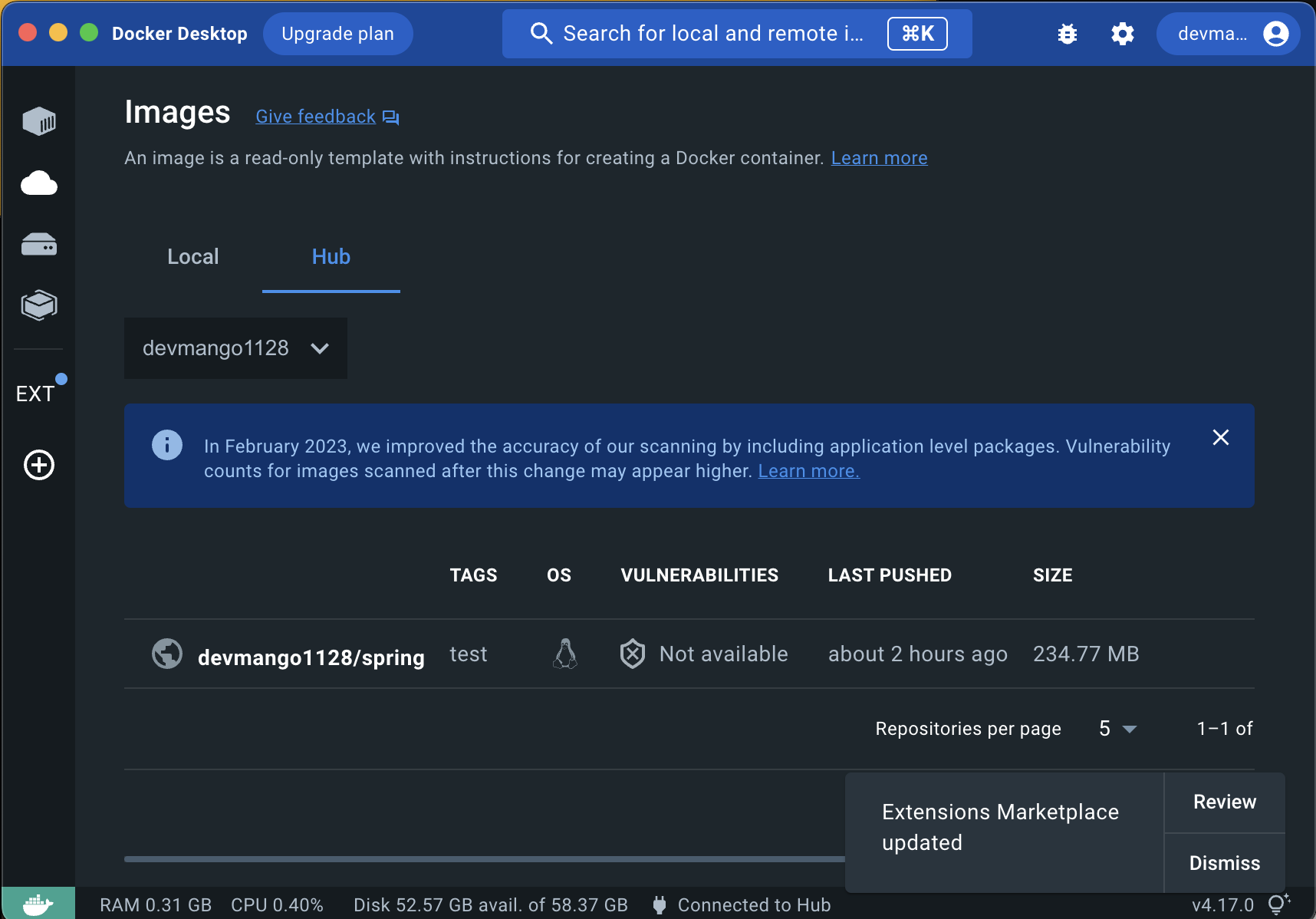The width and height of the screenshot is (1316, 919).
Task: Open the devma... account menu
Action: (1228, 34)
